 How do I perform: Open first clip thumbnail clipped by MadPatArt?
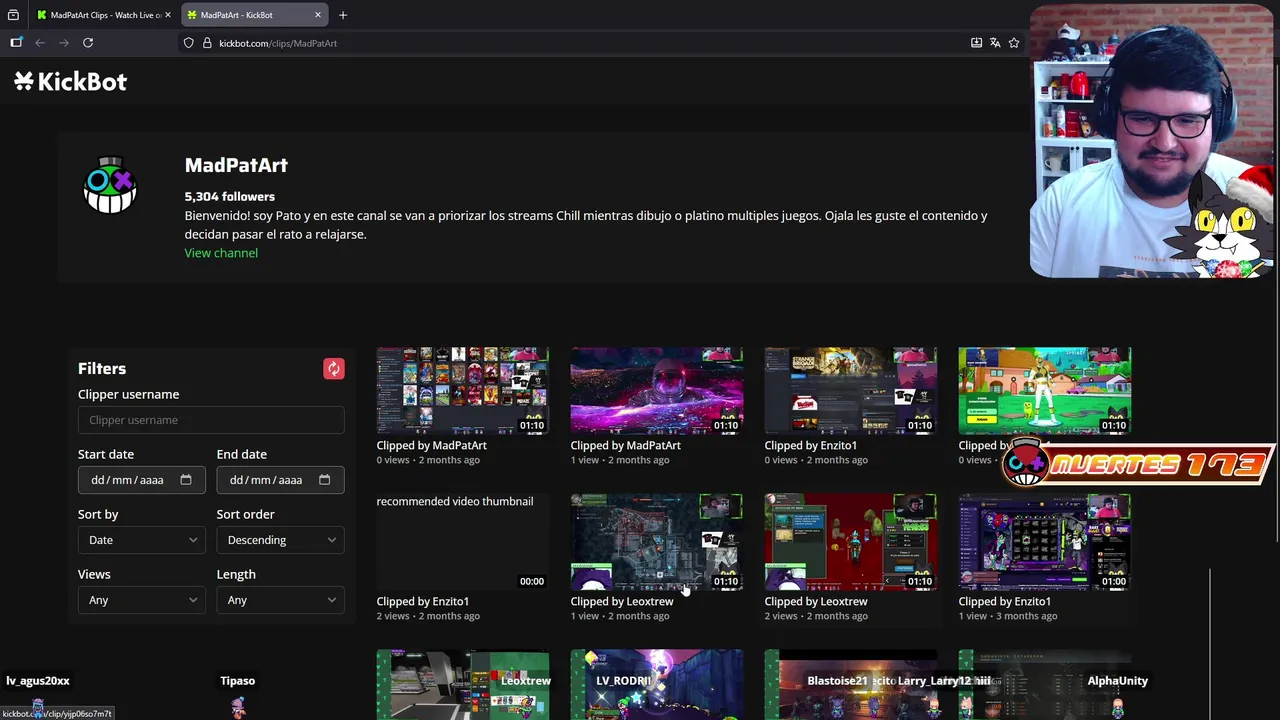(x=463, y=391)
